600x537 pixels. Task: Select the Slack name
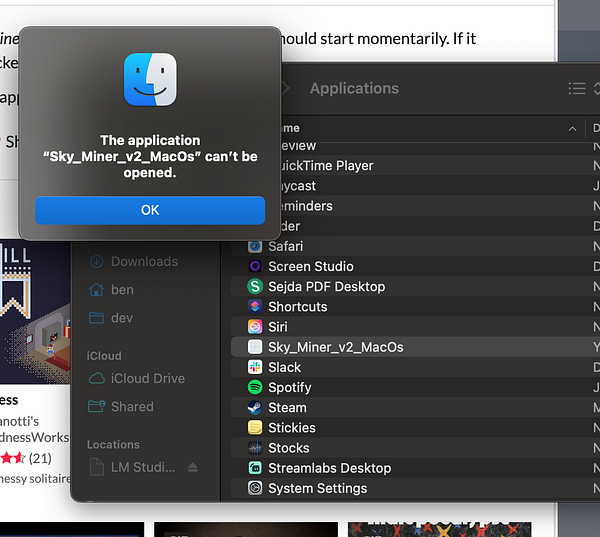click(284, 367)
